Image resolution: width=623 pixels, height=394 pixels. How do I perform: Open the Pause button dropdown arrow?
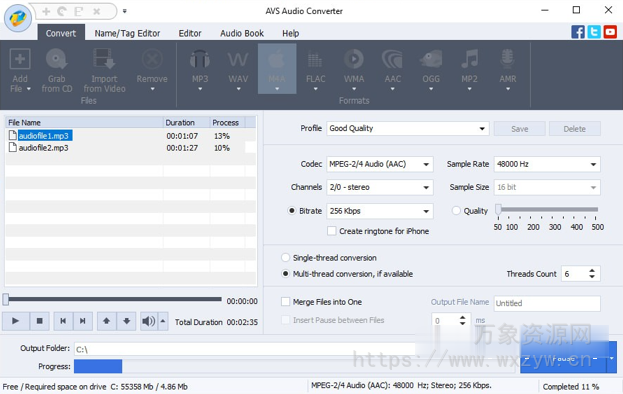click(612, 358)
